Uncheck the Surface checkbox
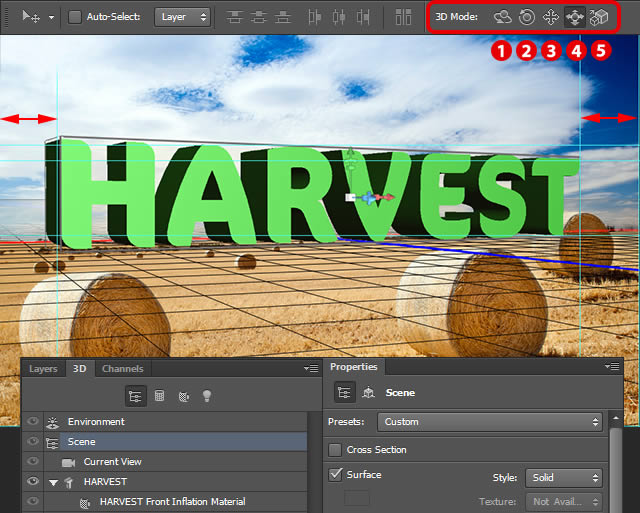Screen dimensions: 640x513 pyautogui.click(x=335, y=475)
